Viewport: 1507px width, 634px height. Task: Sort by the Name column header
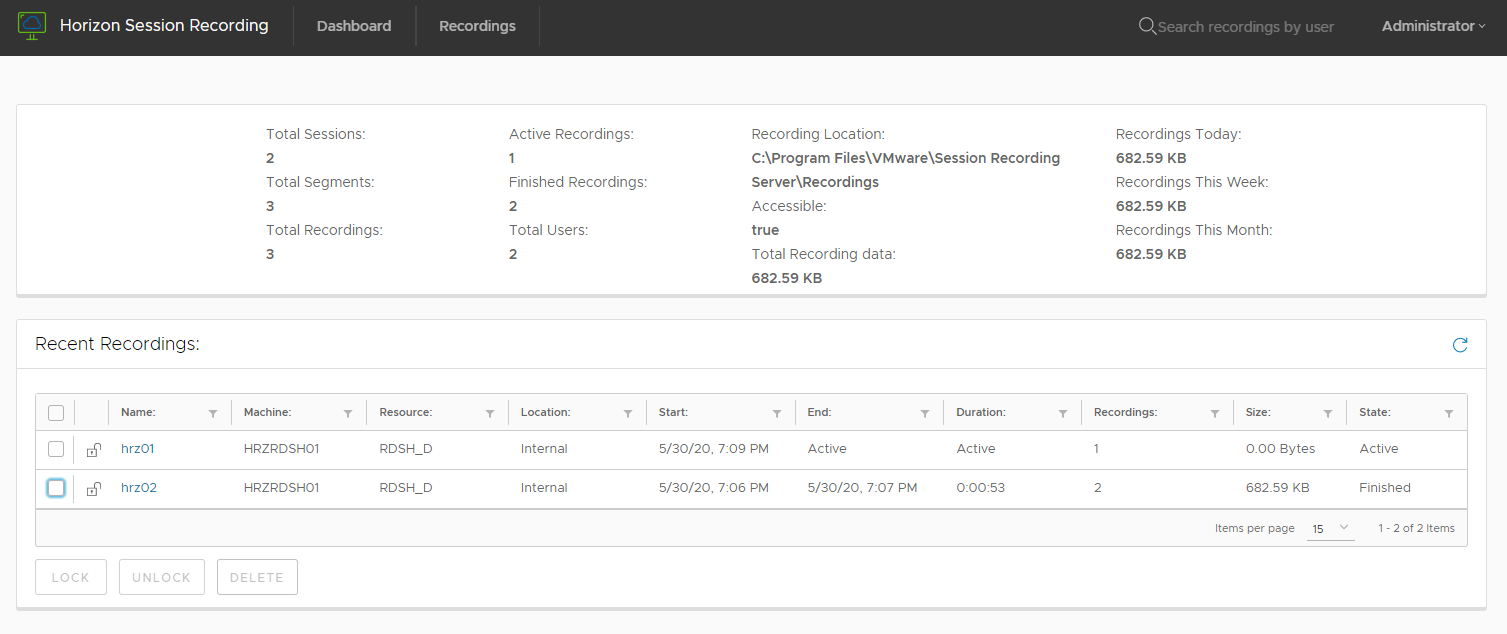click(138, 412)
